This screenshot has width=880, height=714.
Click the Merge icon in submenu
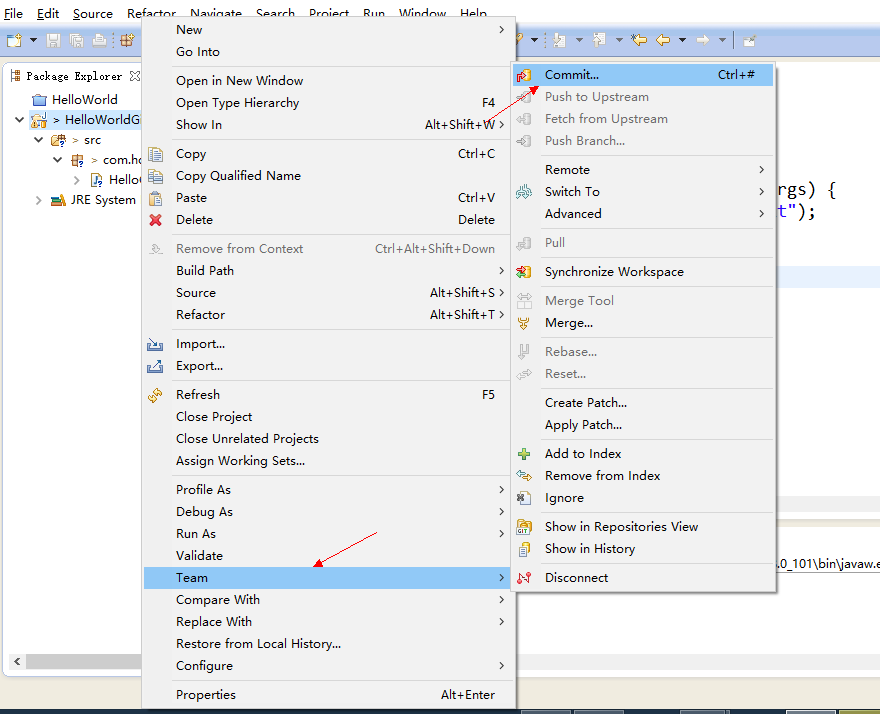click(x=524, y=323)
